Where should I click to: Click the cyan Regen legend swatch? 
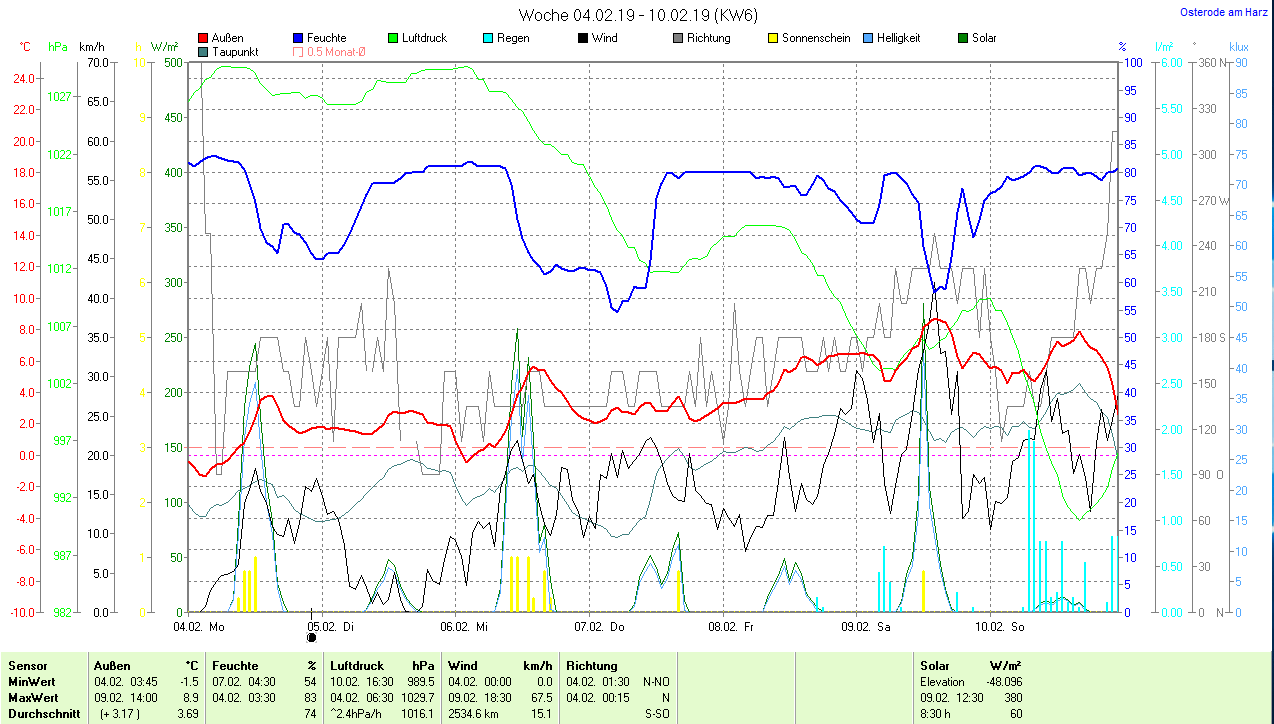click(x=488, y=39)
